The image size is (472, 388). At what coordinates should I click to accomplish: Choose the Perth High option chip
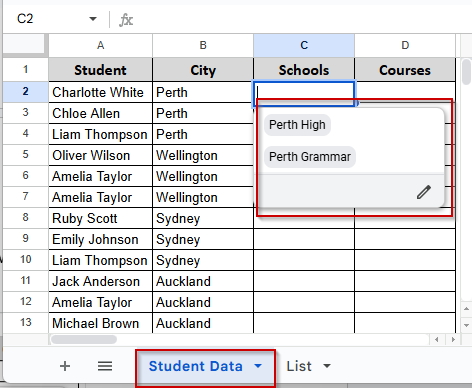pos(297,125)
